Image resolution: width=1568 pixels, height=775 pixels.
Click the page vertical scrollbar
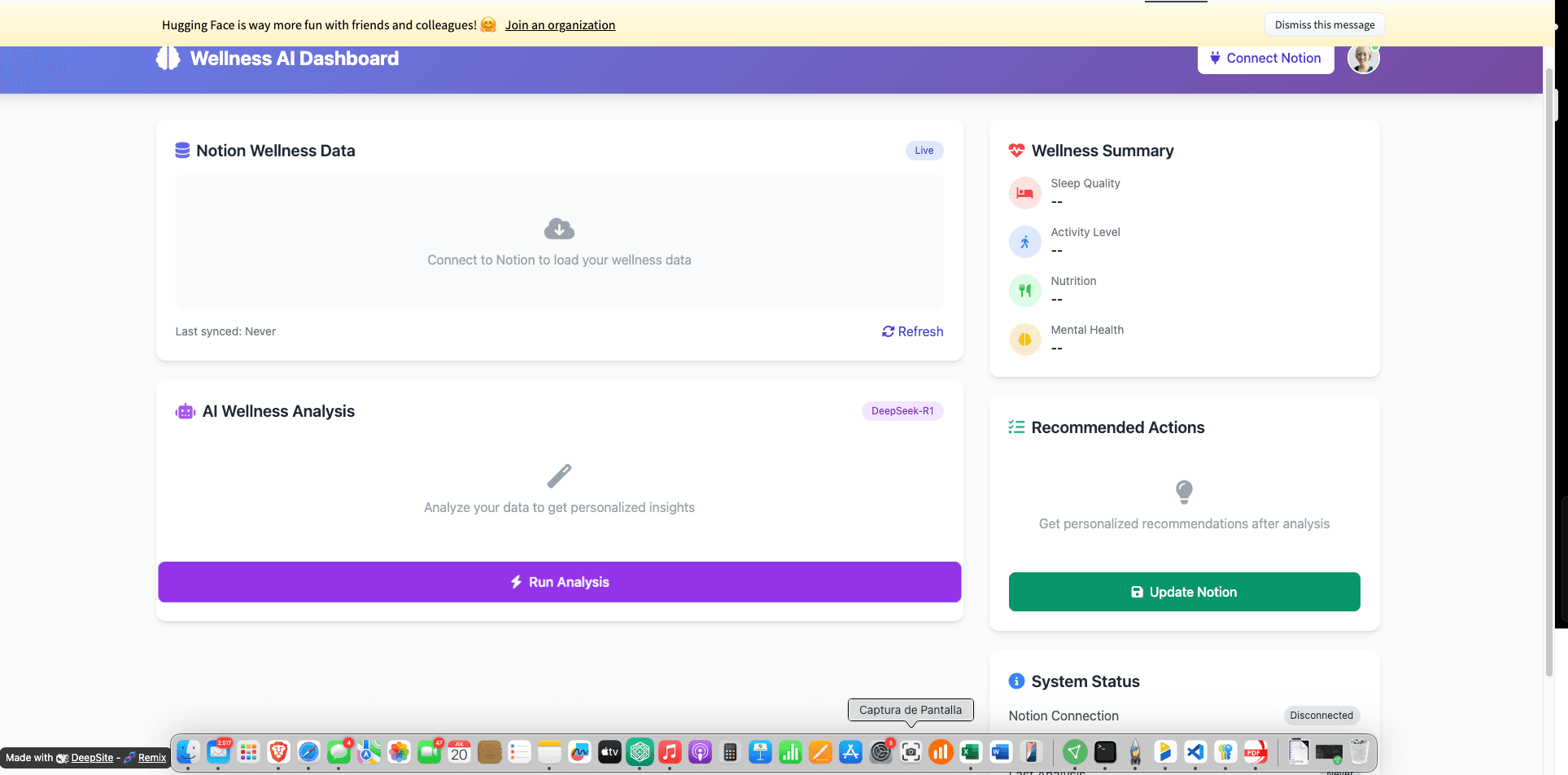tap(1549, 372)
